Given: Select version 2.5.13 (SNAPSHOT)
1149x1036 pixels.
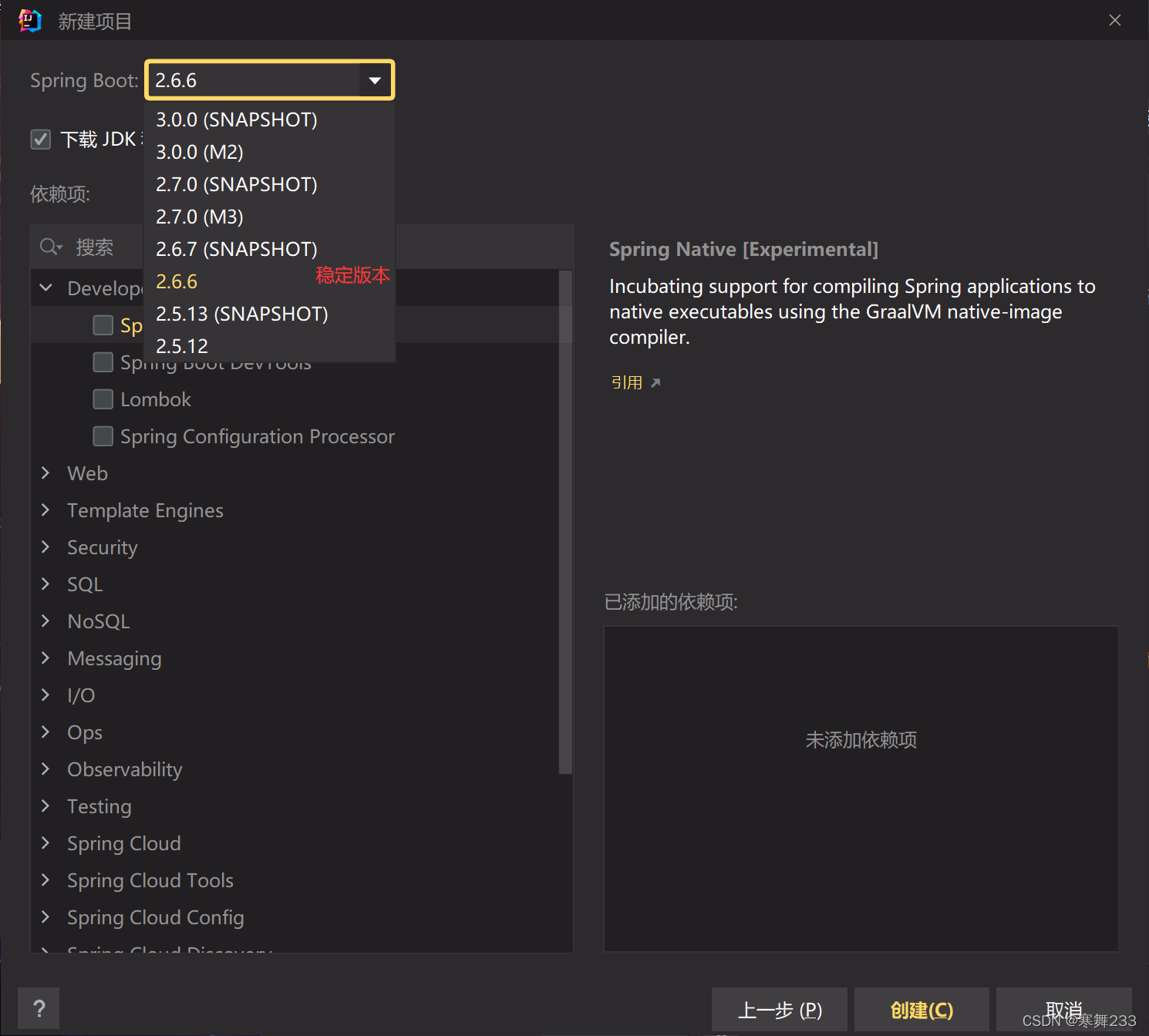Looking at the screenshot, I should point(270,314).
